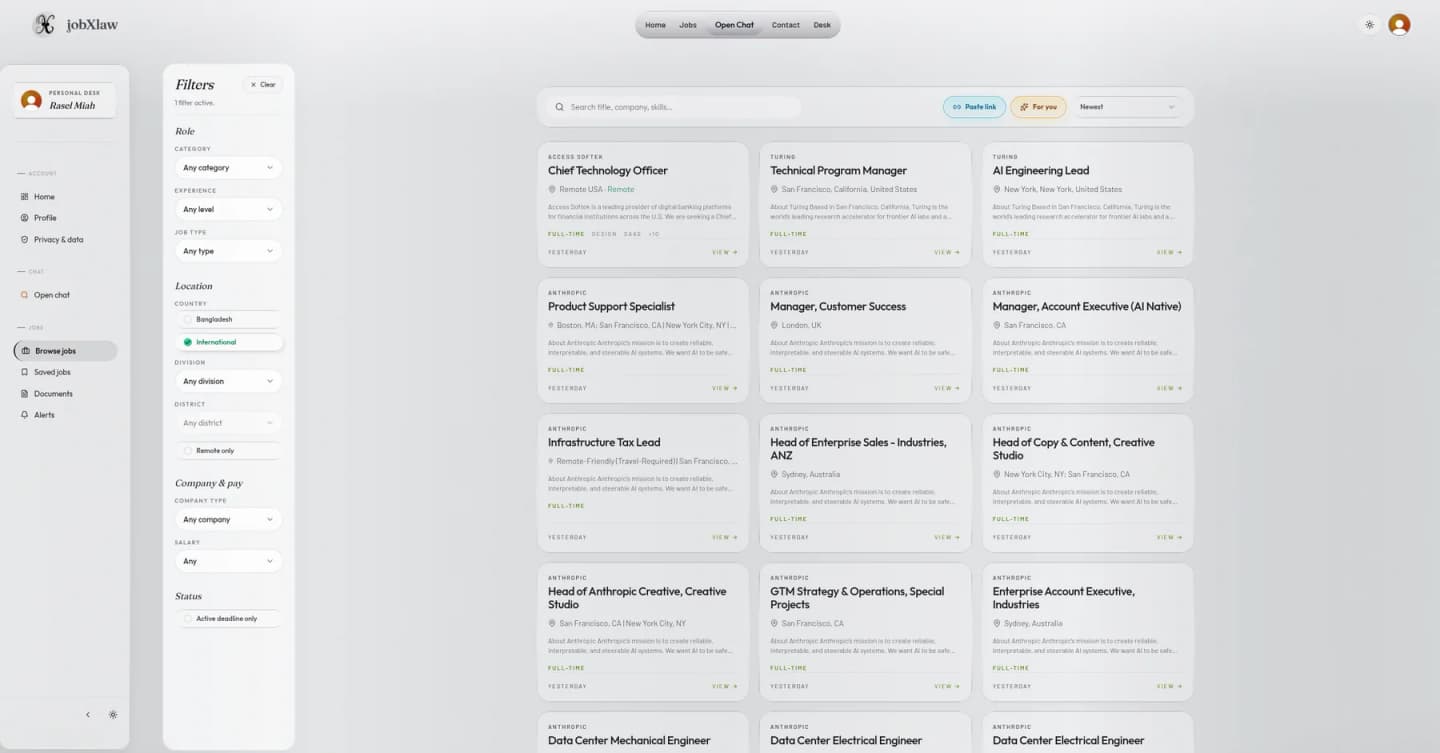The width and height of the screenshot is (1440, 753).
Task: Open the Salary Any dropdown
Action: pyautogui.click(x=229, y=562)
